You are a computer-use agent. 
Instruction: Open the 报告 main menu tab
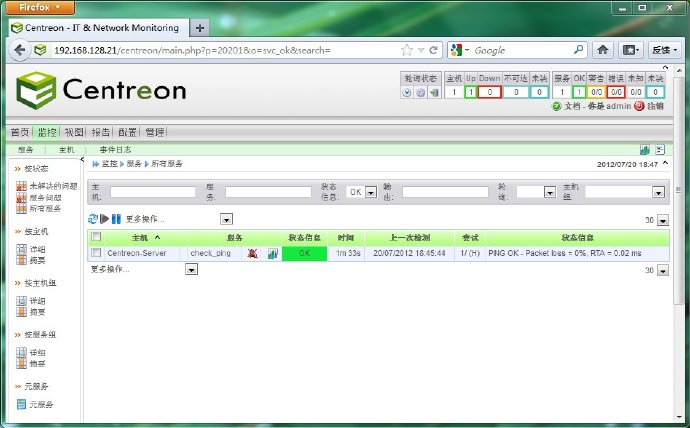coord(100,132)
